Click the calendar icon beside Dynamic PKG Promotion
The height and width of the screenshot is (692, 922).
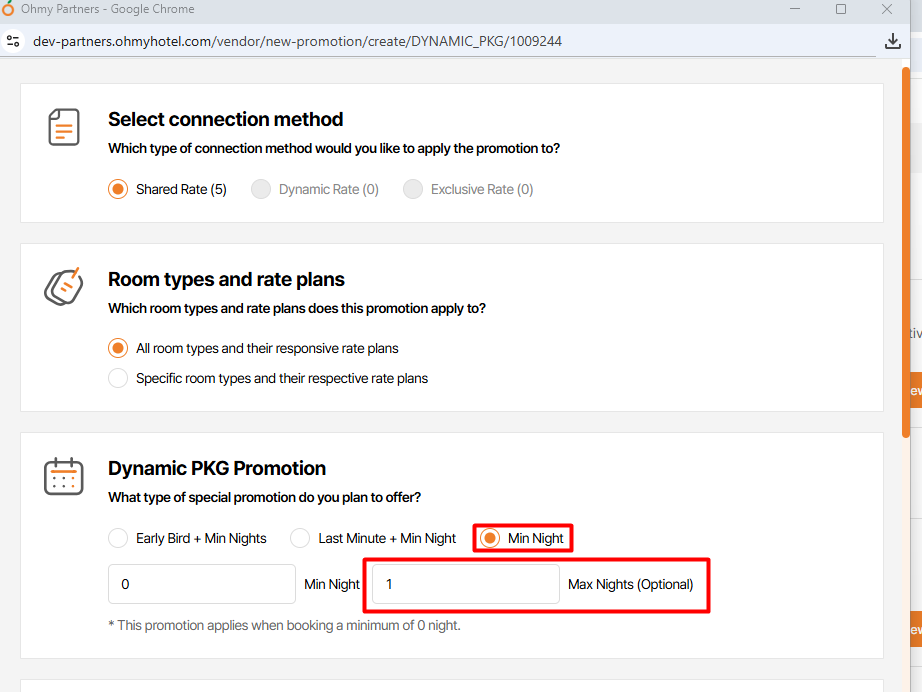64,476
